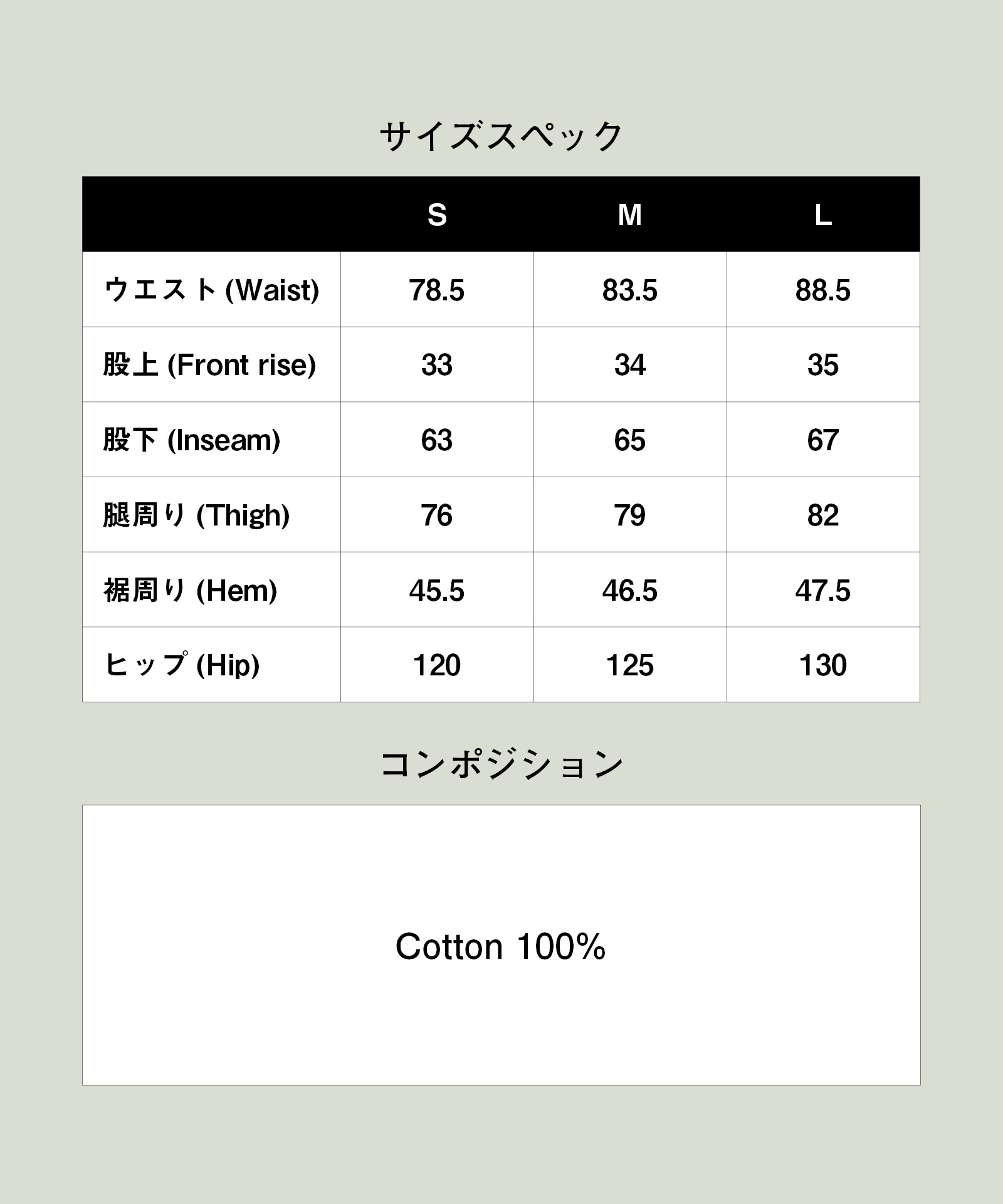Click the hem value 45.5 cell

[437, 591]
